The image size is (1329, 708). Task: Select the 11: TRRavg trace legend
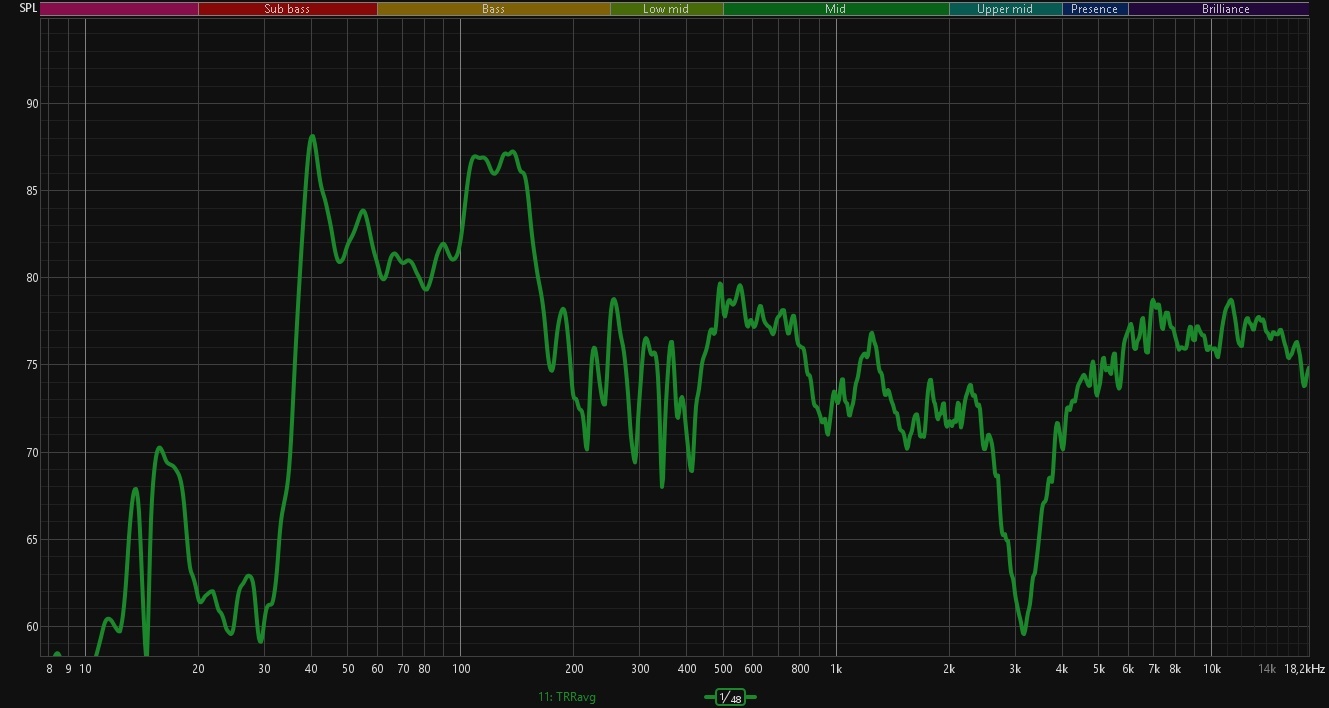coord(567,697)
